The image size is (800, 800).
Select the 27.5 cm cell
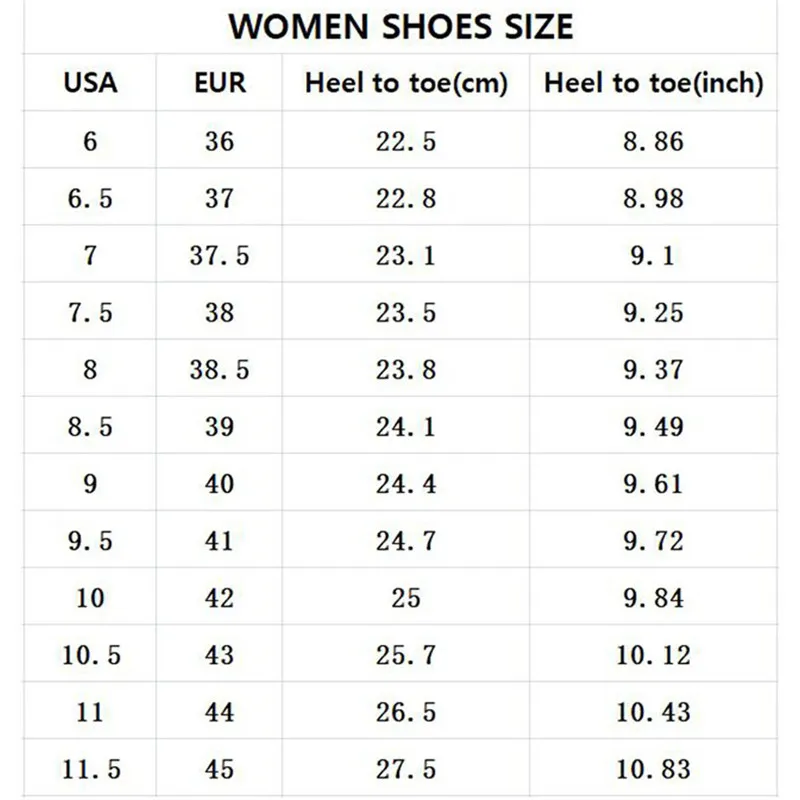[x=406, y=769]
